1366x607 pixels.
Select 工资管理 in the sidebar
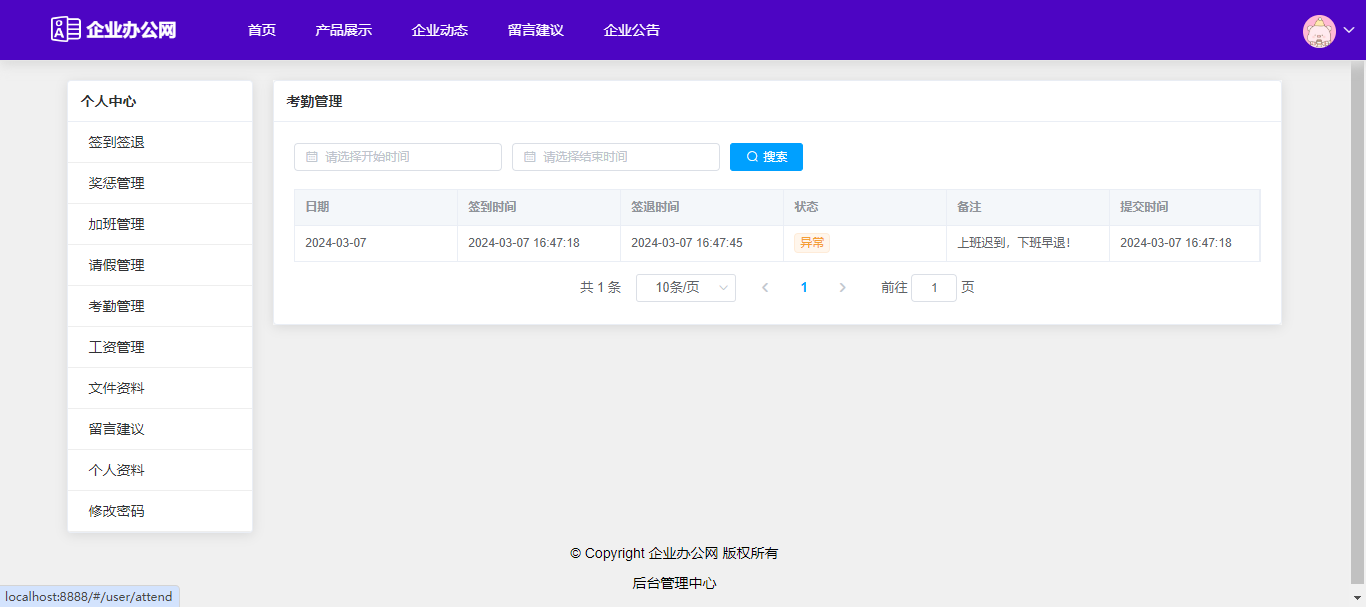tap(116, 347)
